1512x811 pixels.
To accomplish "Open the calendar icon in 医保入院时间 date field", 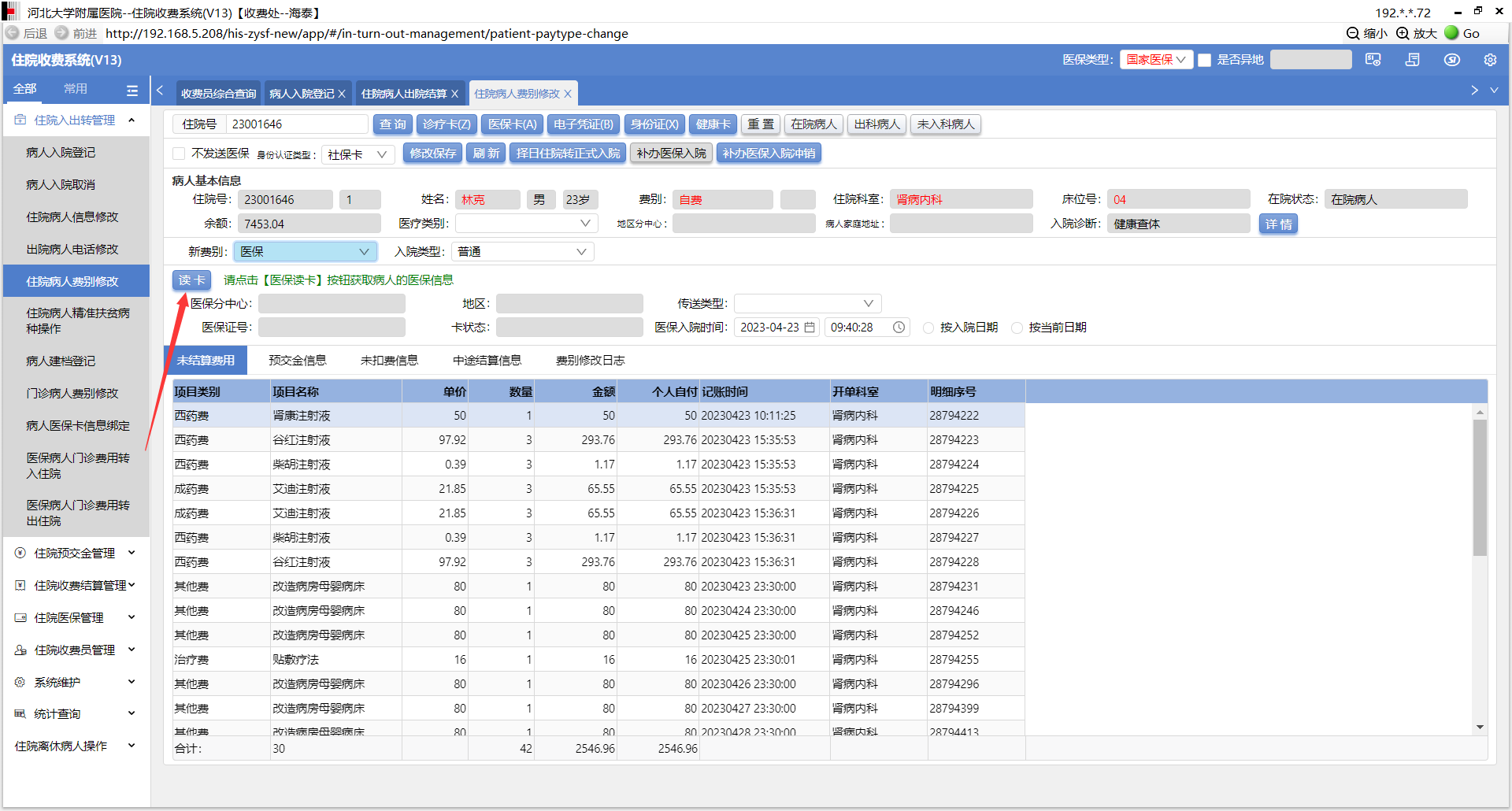I will click(810, 328).
